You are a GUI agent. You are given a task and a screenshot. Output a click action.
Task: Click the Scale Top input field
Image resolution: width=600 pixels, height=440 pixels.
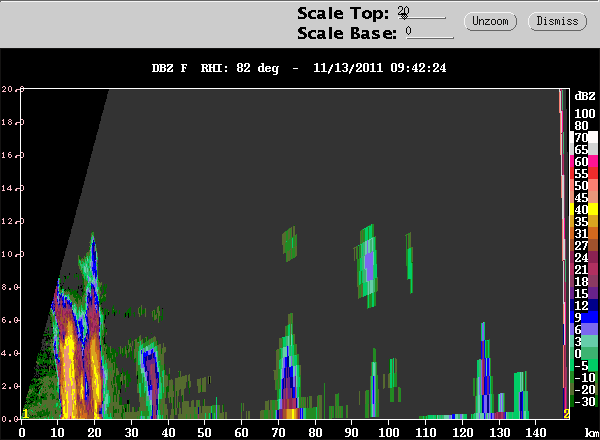[422, 13]
